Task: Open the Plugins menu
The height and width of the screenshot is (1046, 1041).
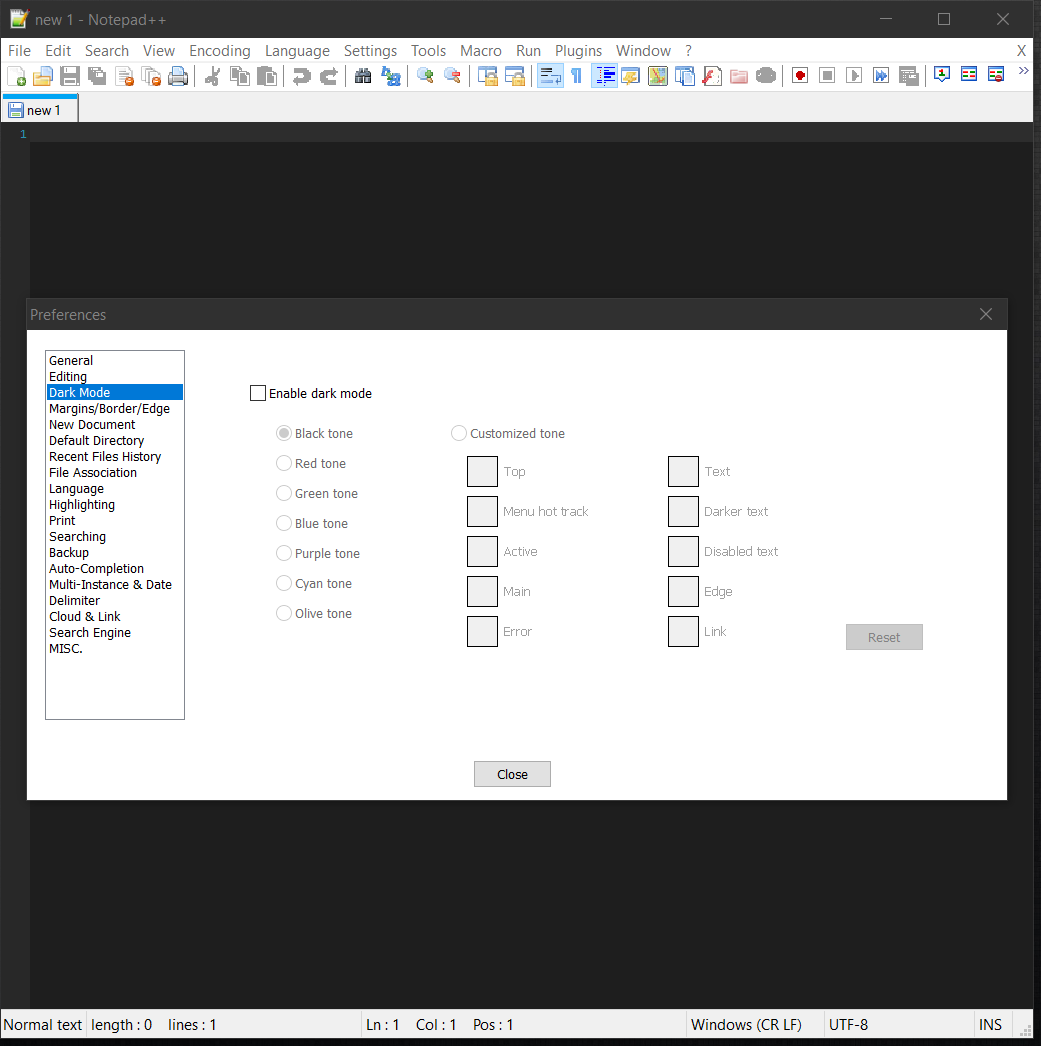Action: pos(578,51)
